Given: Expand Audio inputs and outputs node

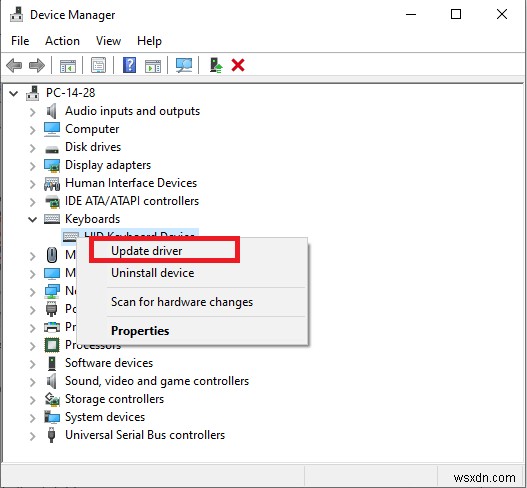Looking at the screenshot, I should coord(33,112).
